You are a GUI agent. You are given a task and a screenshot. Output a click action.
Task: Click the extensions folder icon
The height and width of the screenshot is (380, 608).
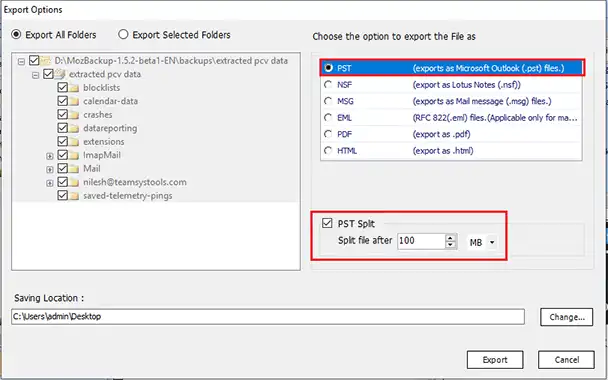(74, 142)
